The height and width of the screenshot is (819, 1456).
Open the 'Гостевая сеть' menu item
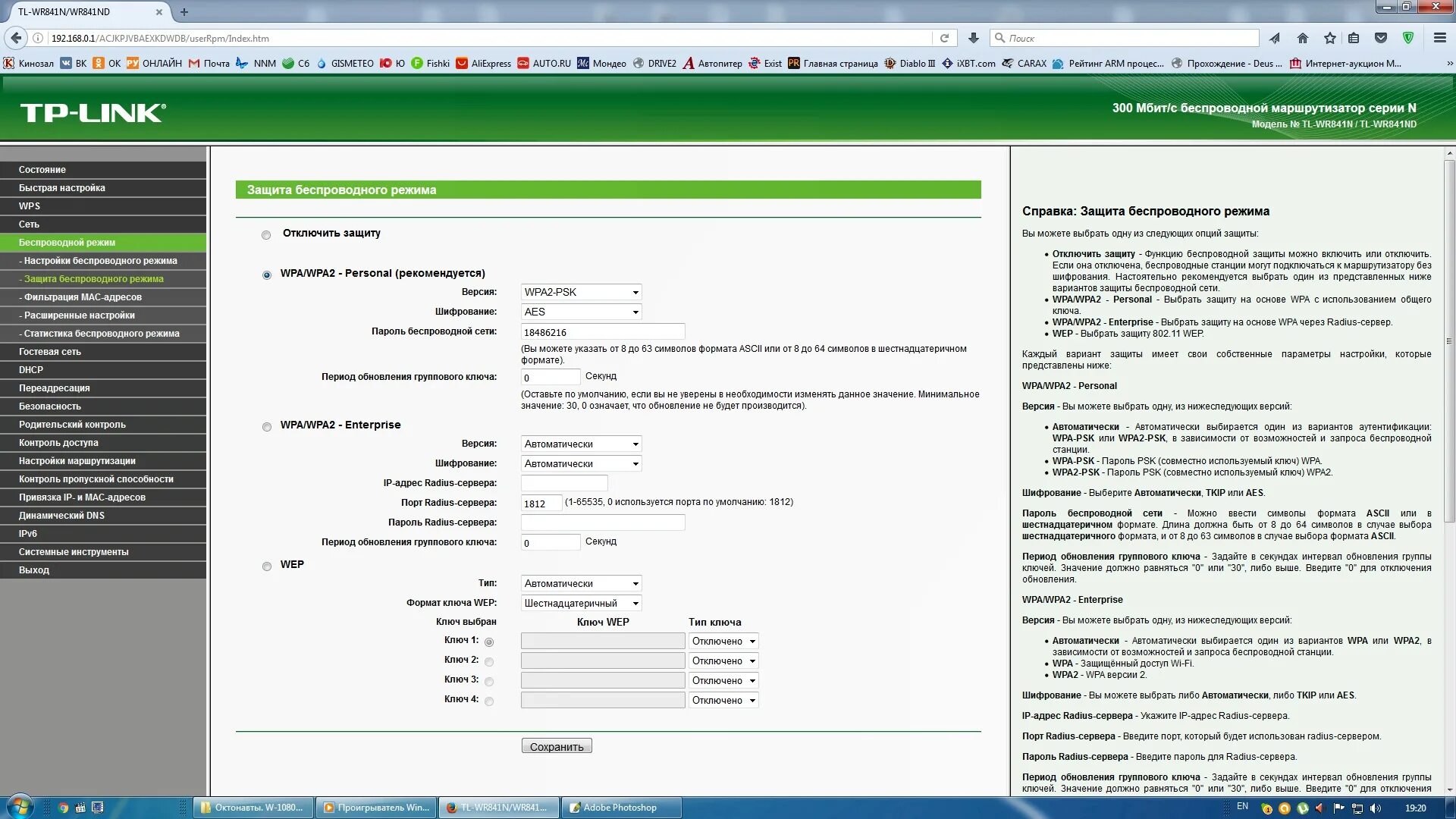click(x=50, y=352)
